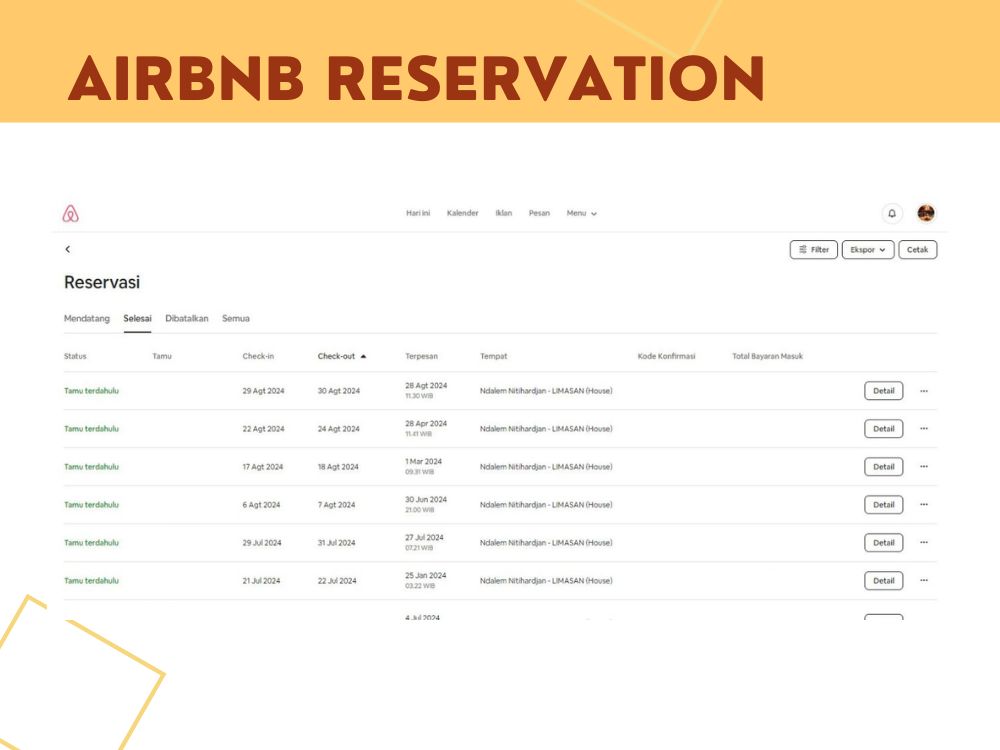This screenshot has width=1000, height=750.
Task: Select check-out date 31 Jul 2024
Action: tap(337, 543)
